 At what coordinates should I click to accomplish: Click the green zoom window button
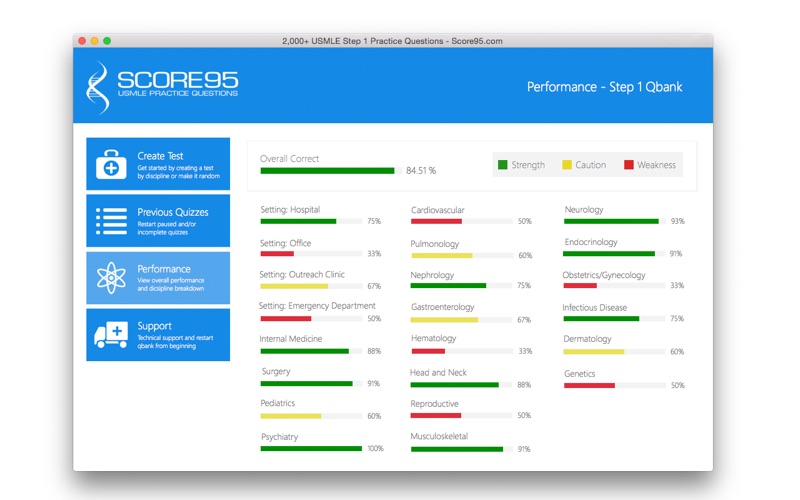(107, 41)
